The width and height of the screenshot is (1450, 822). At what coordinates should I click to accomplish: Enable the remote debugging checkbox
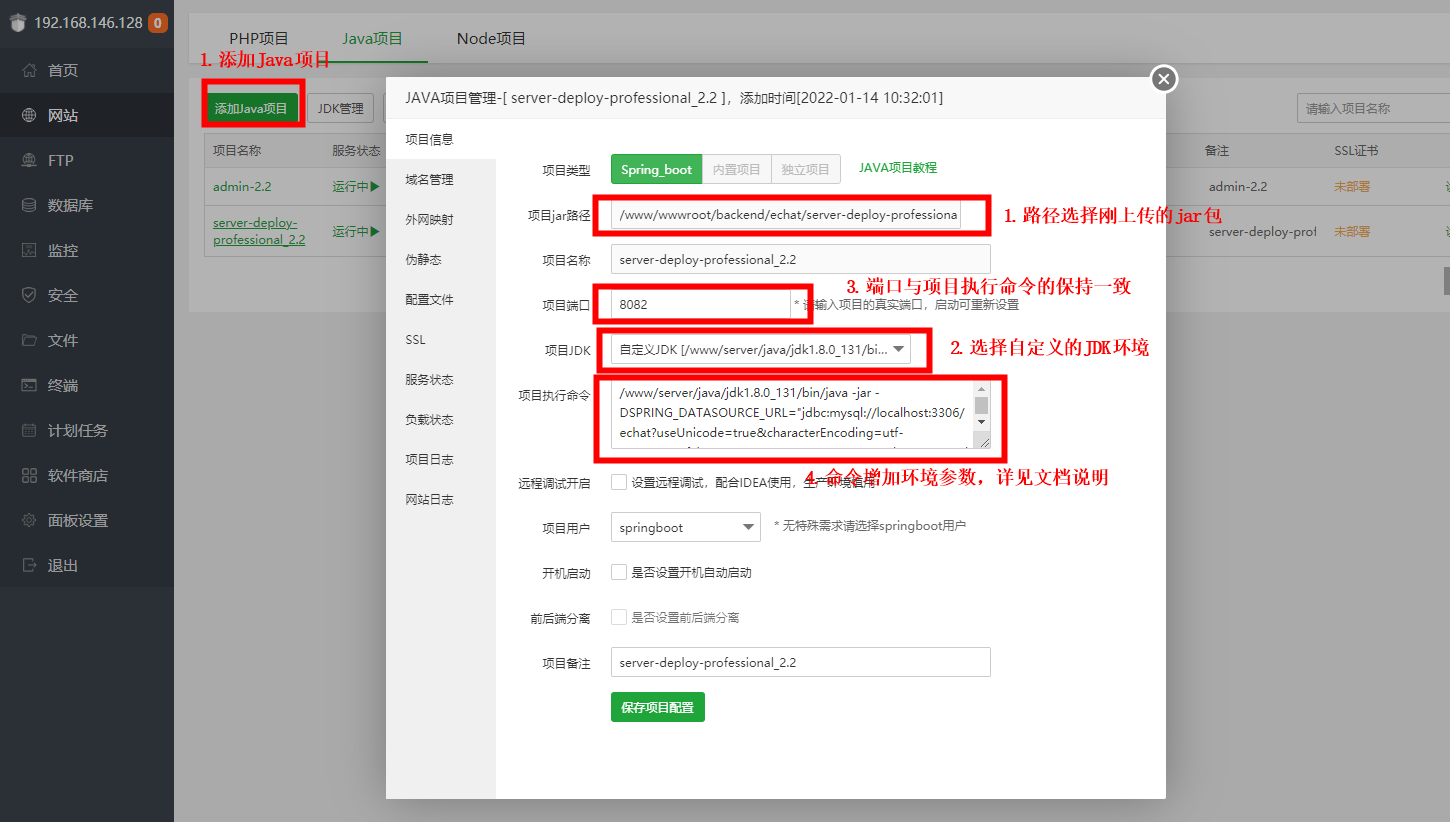(619, 482)
